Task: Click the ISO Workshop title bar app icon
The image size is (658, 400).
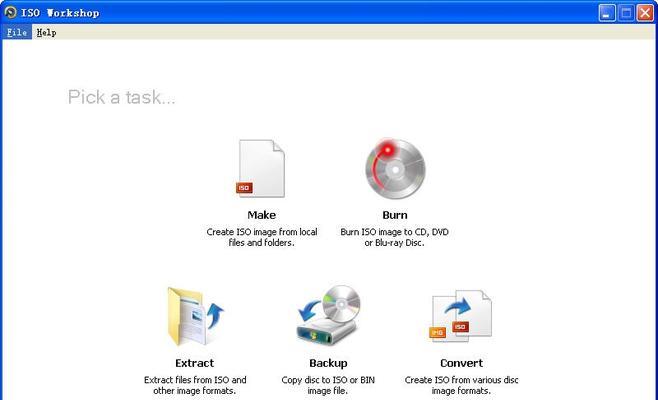Action: point(10,13)
